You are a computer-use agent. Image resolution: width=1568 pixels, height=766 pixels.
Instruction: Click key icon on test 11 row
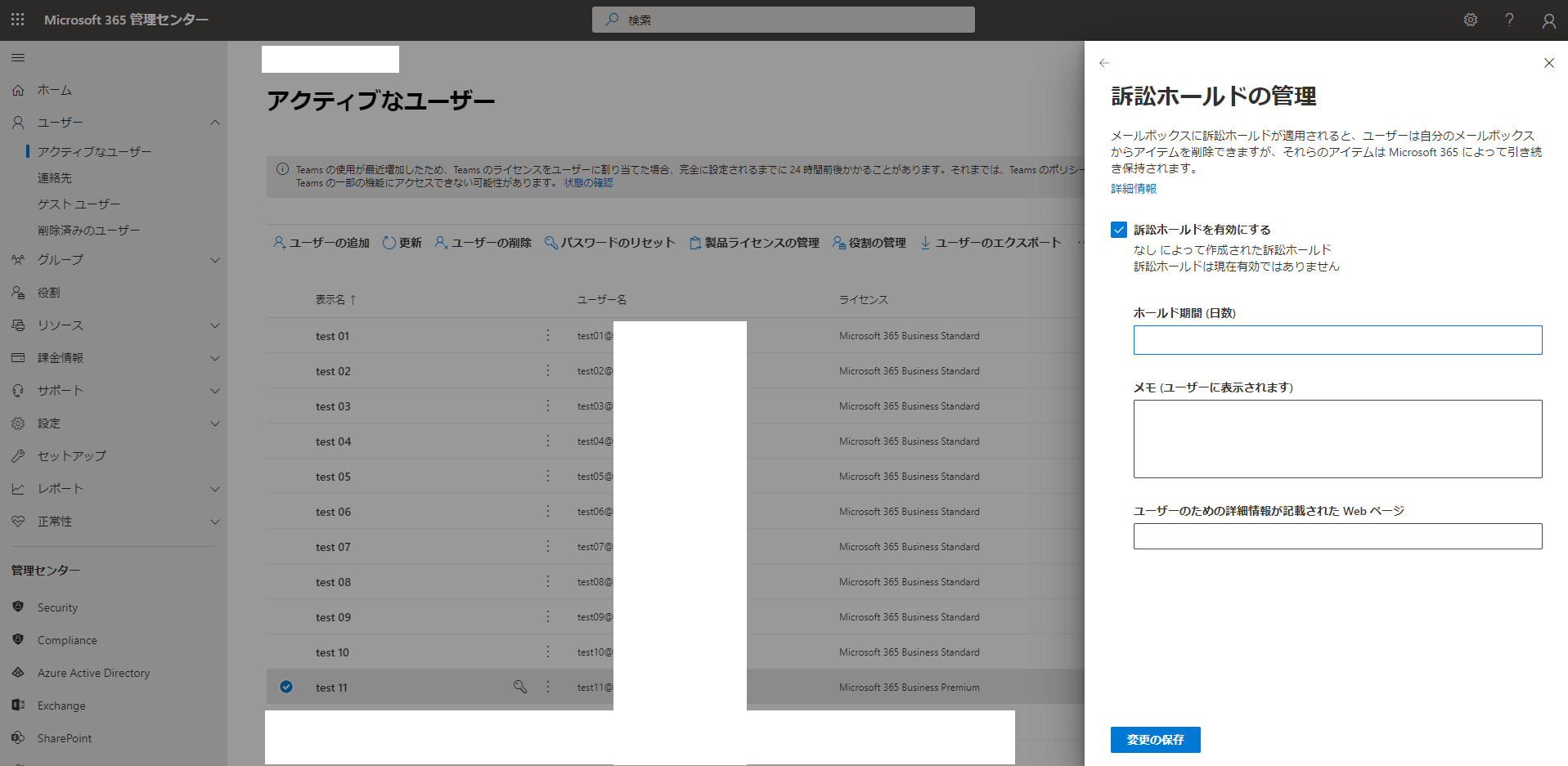pyautogui.click(x=520, y=687)
